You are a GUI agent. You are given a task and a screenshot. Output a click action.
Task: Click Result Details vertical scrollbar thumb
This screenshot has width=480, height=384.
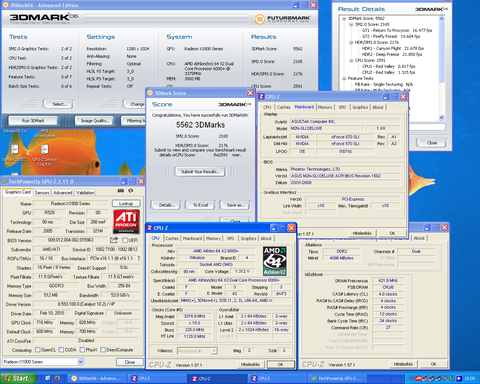point(442,52)
